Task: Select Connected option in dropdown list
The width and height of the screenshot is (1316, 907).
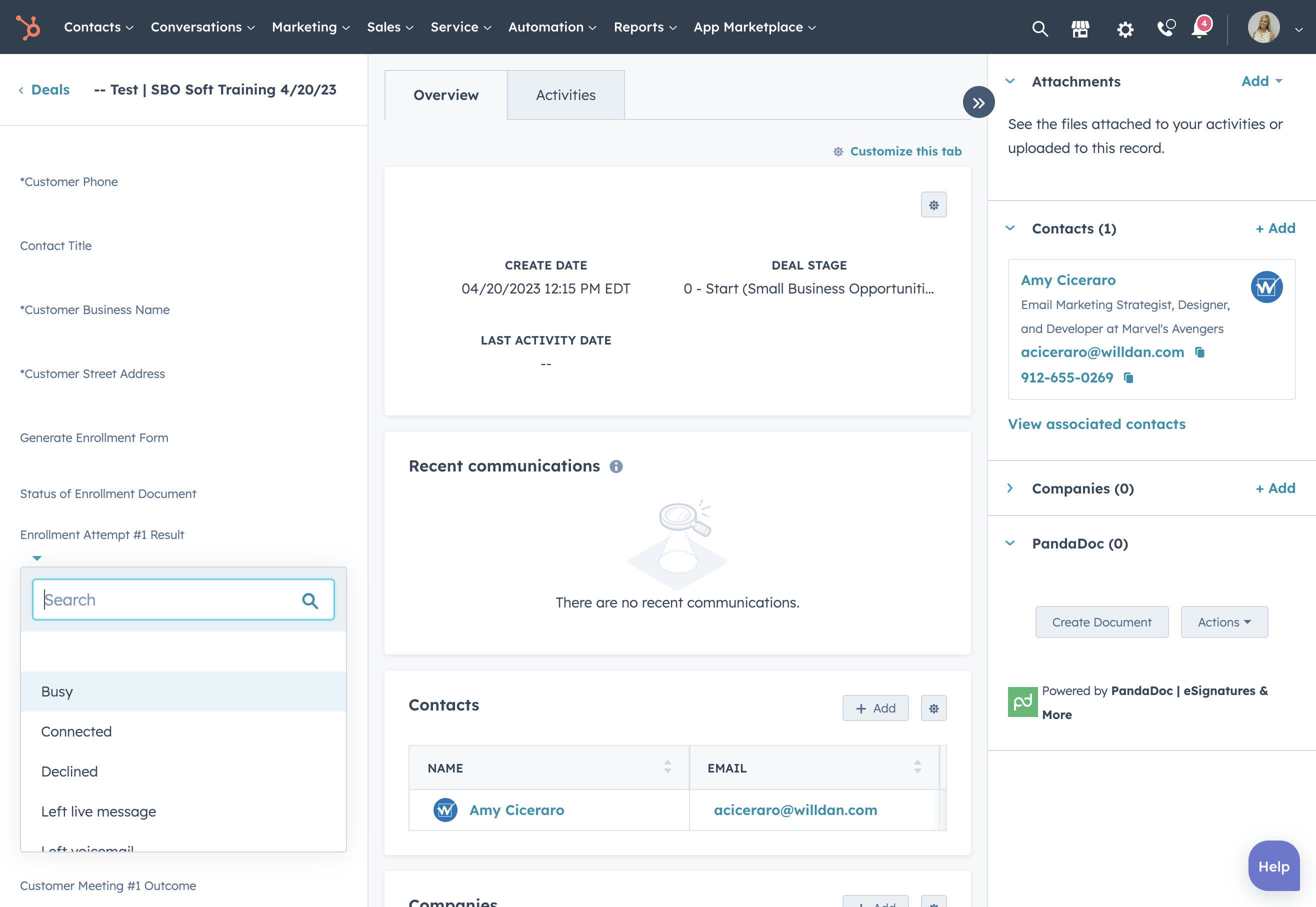Action: point(183,731)
